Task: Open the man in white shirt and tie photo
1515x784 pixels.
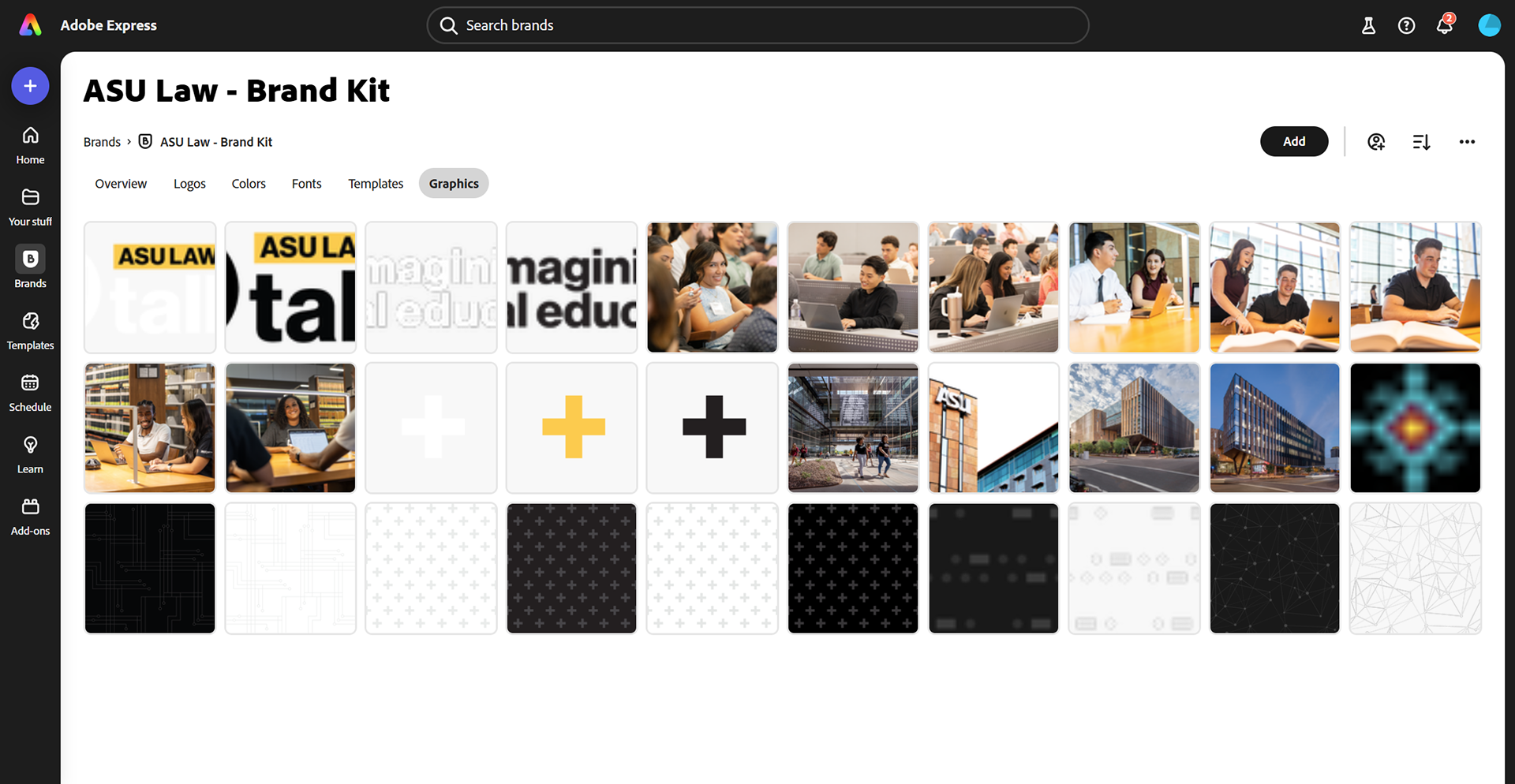Action: [x=1134, y=287]
